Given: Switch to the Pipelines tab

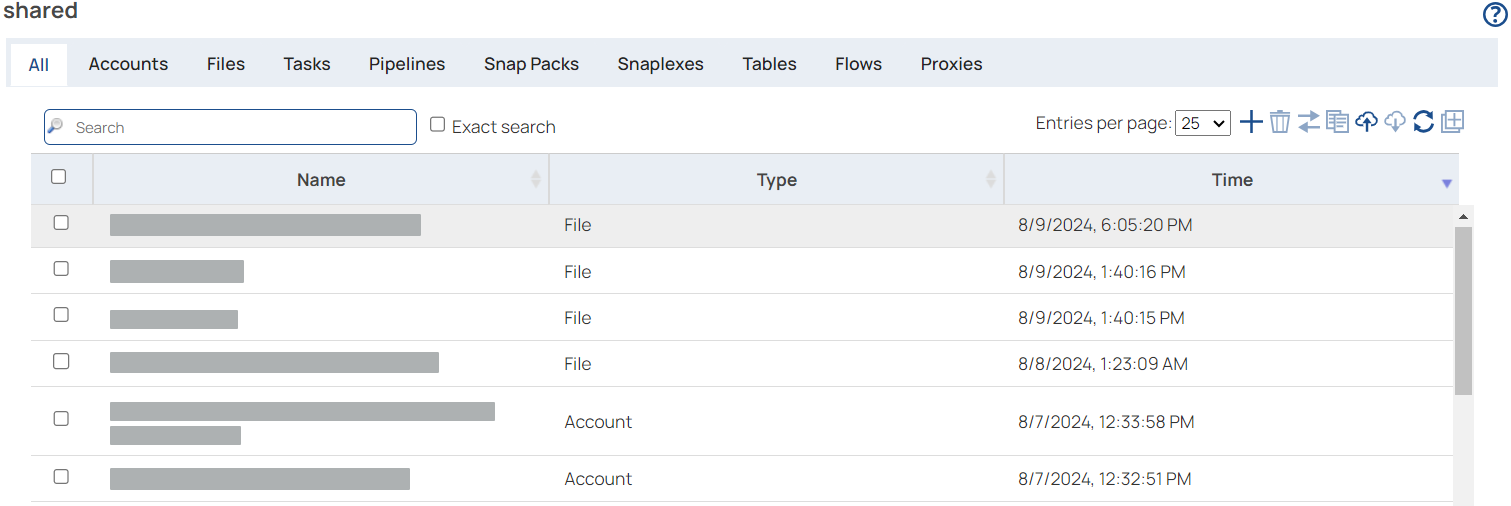Looking at the screenshot, I should (x=407, y=64).
